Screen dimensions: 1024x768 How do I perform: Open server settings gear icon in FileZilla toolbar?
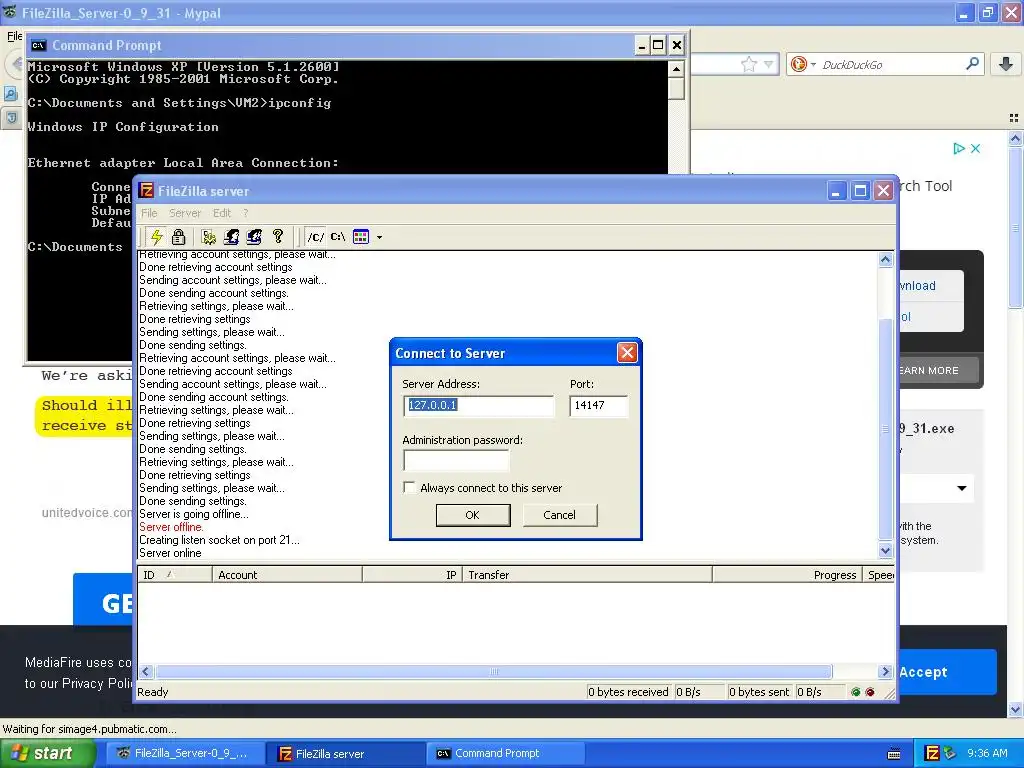pyautogui.click(x=209, y=236)
